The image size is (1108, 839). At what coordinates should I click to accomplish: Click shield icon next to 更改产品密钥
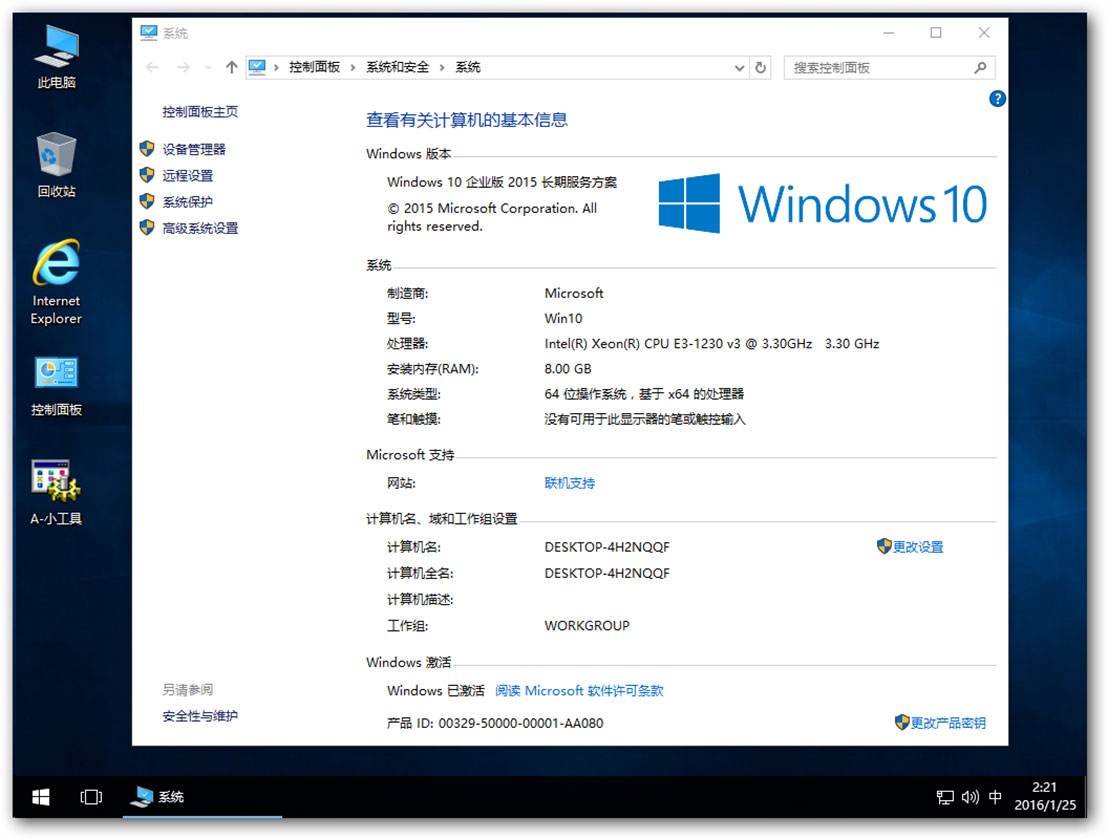[902, 722]
